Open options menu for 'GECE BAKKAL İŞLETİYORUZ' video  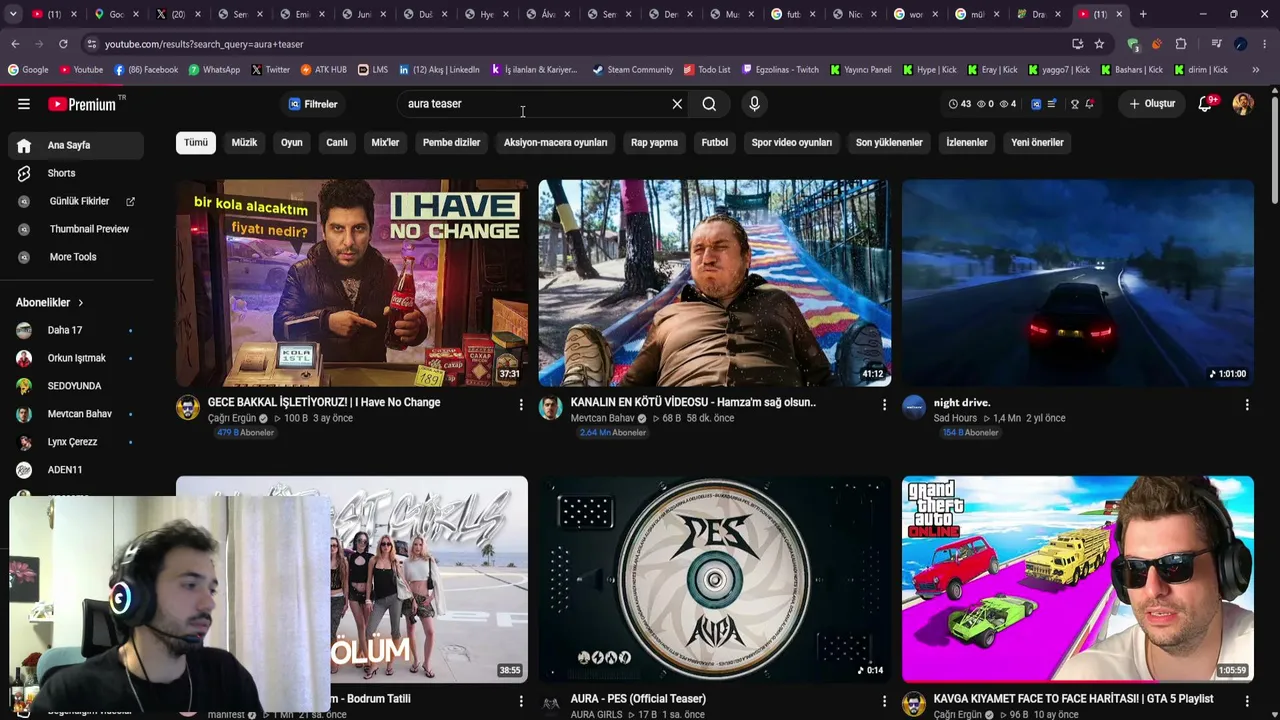521,404
